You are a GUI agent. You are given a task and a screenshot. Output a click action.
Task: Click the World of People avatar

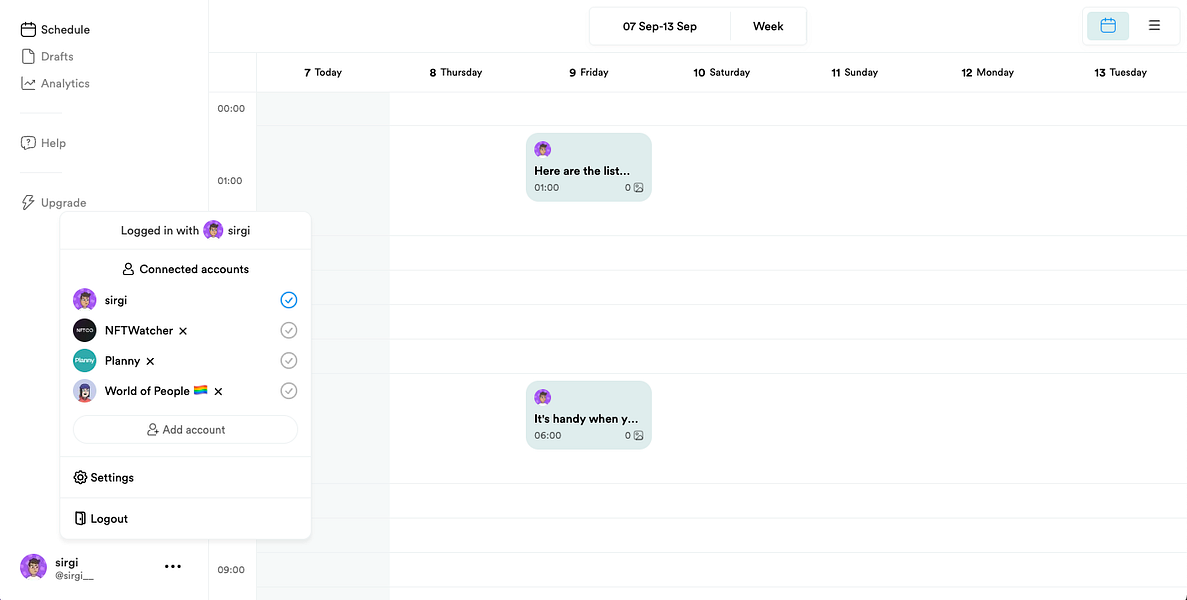pos(85,391)
